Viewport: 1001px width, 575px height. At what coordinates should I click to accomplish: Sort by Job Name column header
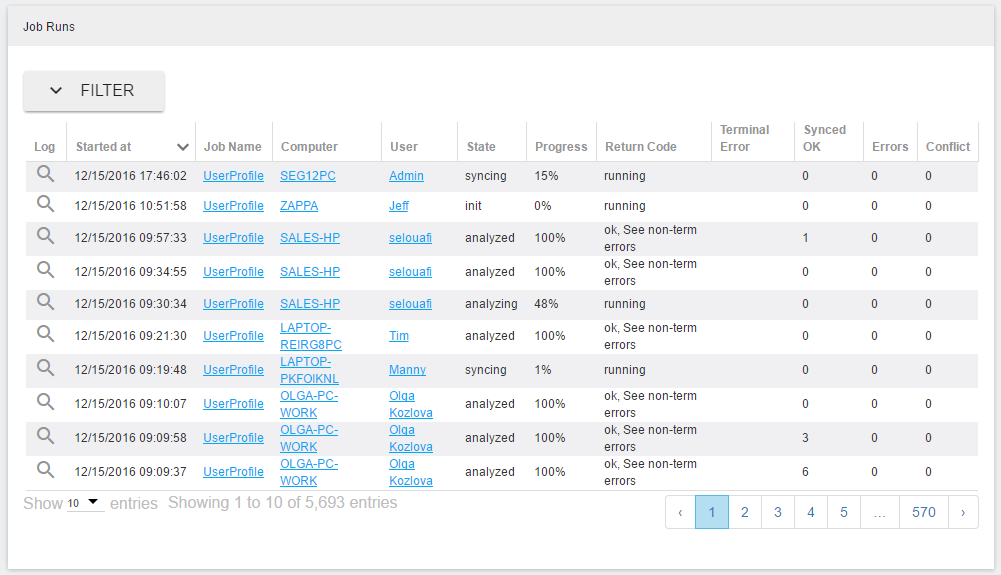232,147
